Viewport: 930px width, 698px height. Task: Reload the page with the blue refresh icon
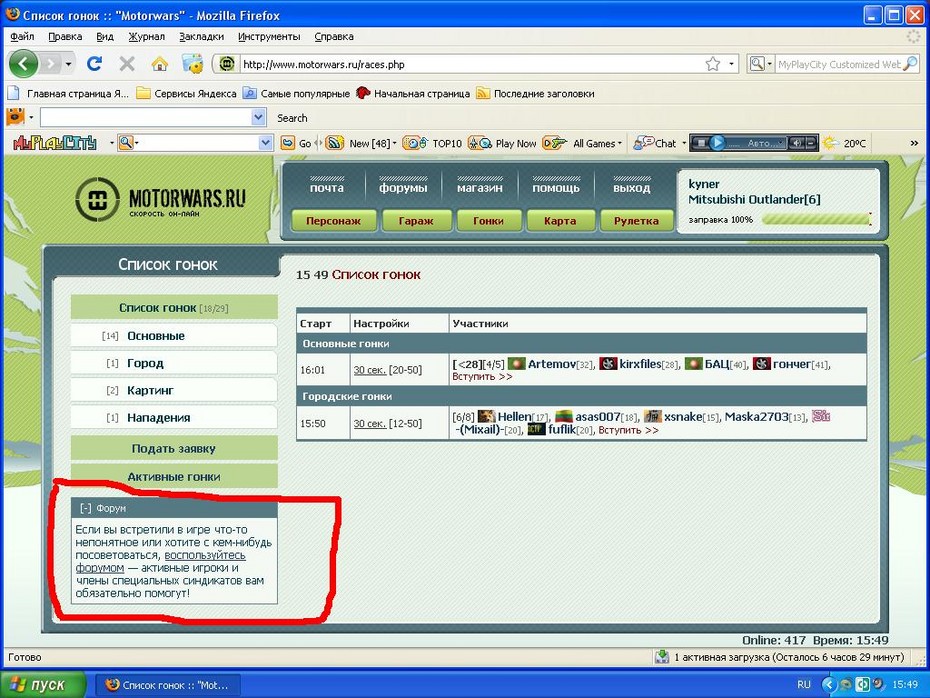coord(94,63)
